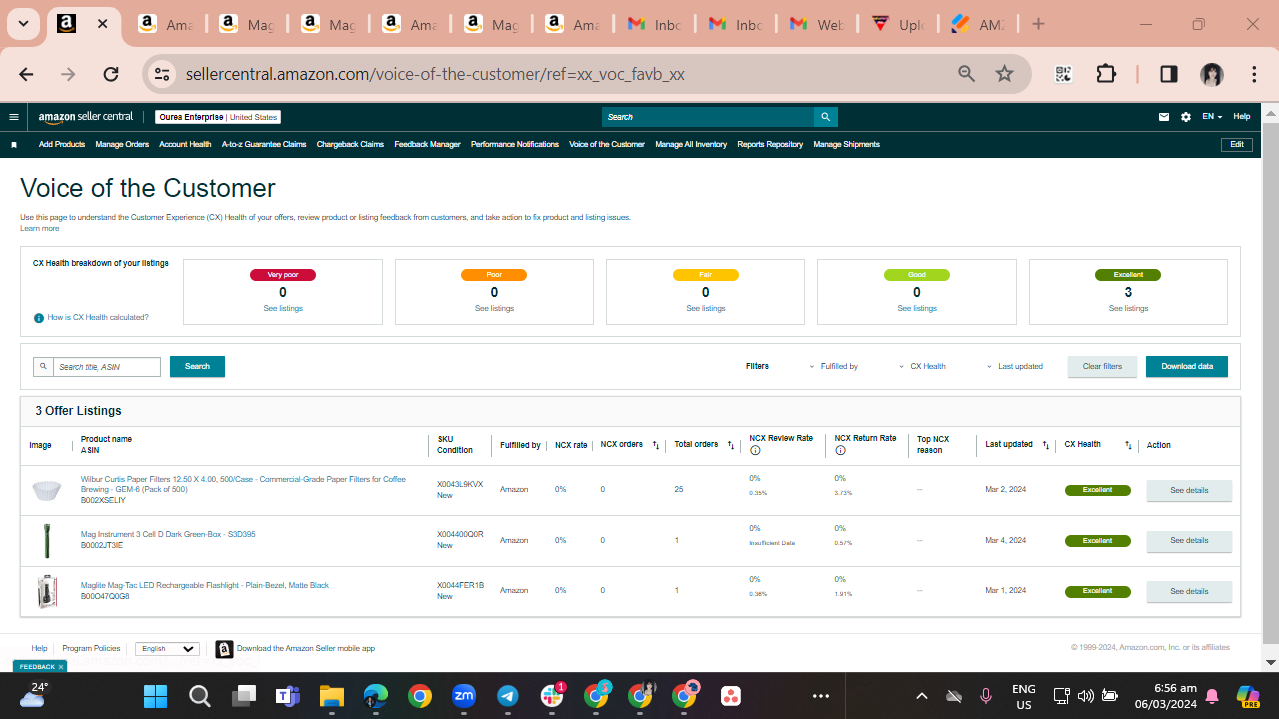Open Manage All Inventory menu item
1279x719 pixels.
691,145
